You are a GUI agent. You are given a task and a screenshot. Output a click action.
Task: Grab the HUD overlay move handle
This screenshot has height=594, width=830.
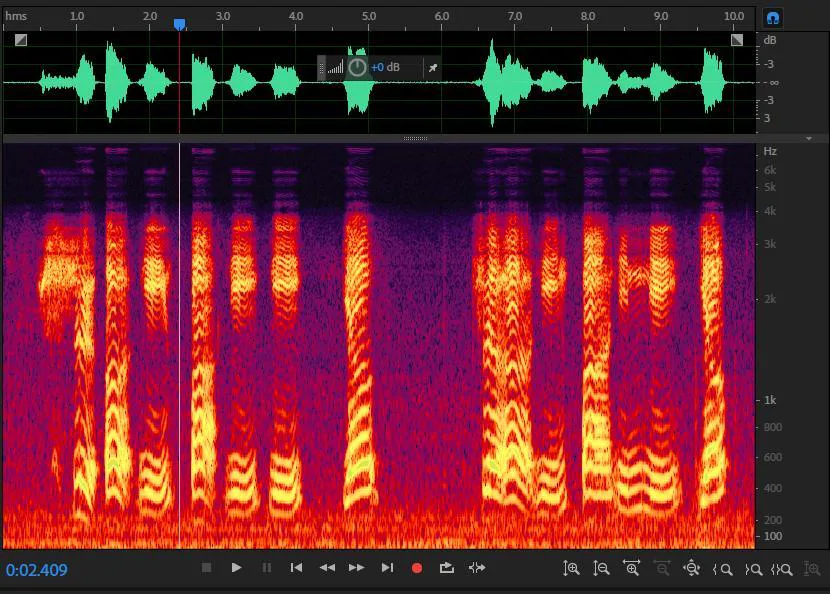click(321, 68)
